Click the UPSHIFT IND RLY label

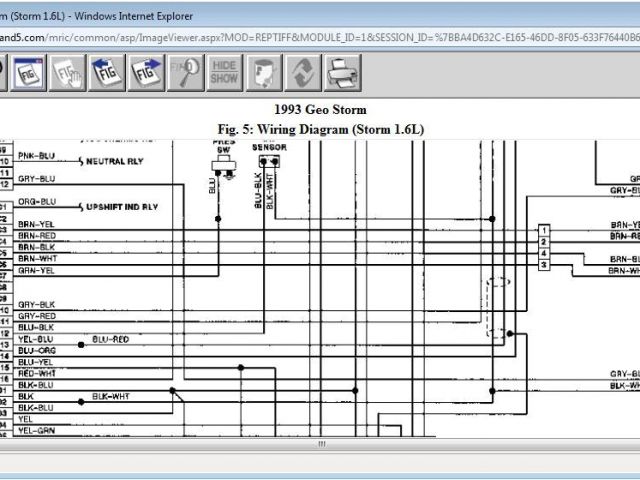tap(120, 206)
